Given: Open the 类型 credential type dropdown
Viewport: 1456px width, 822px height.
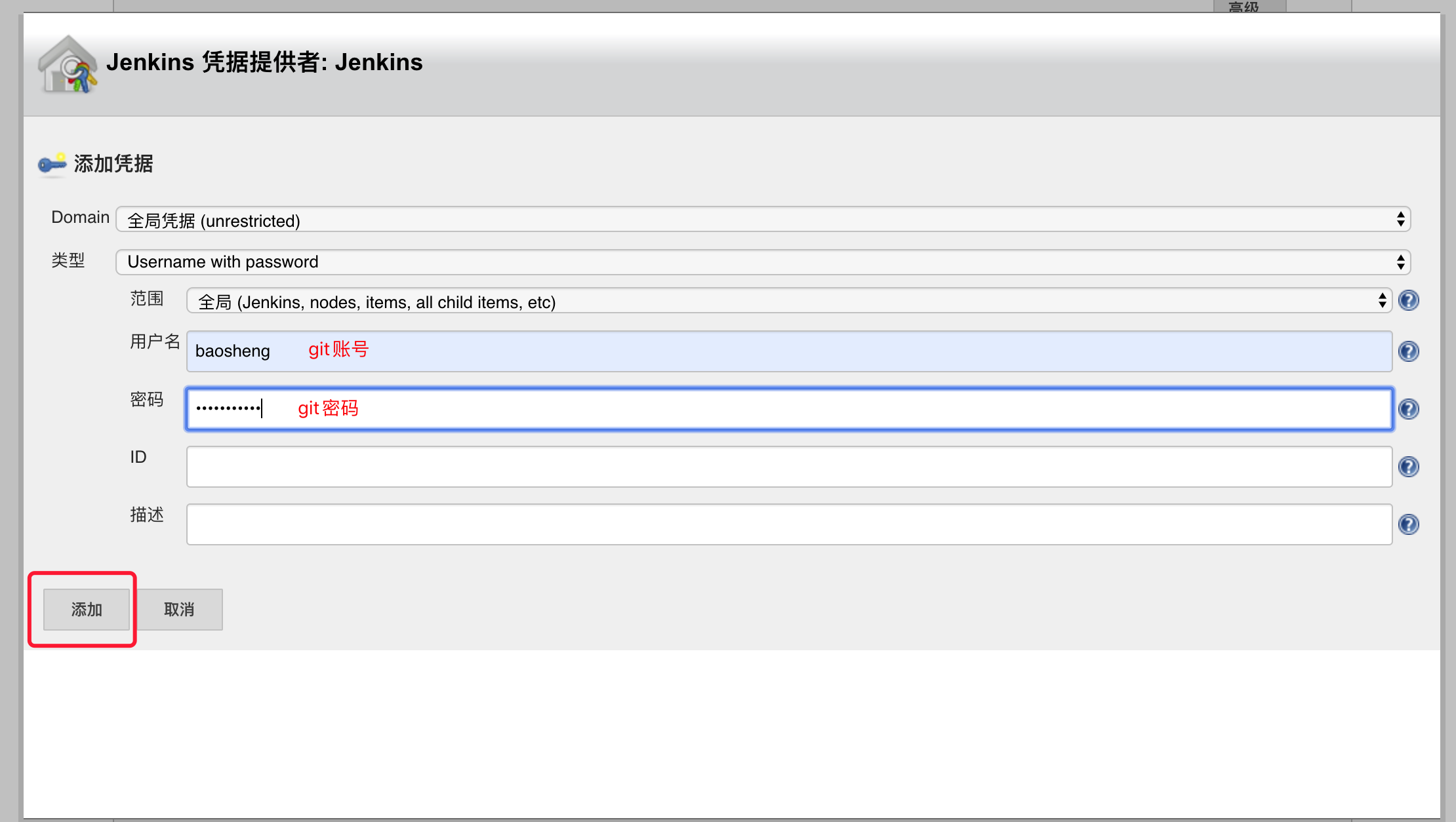Looking at the screenshot, I should [763, 262].
